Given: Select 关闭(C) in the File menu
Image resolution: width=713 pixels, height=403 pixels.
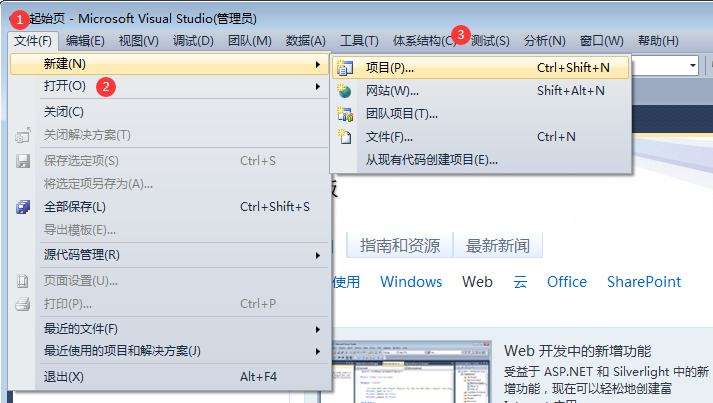Looking at the screenshot, I should (x=169, y=112).
